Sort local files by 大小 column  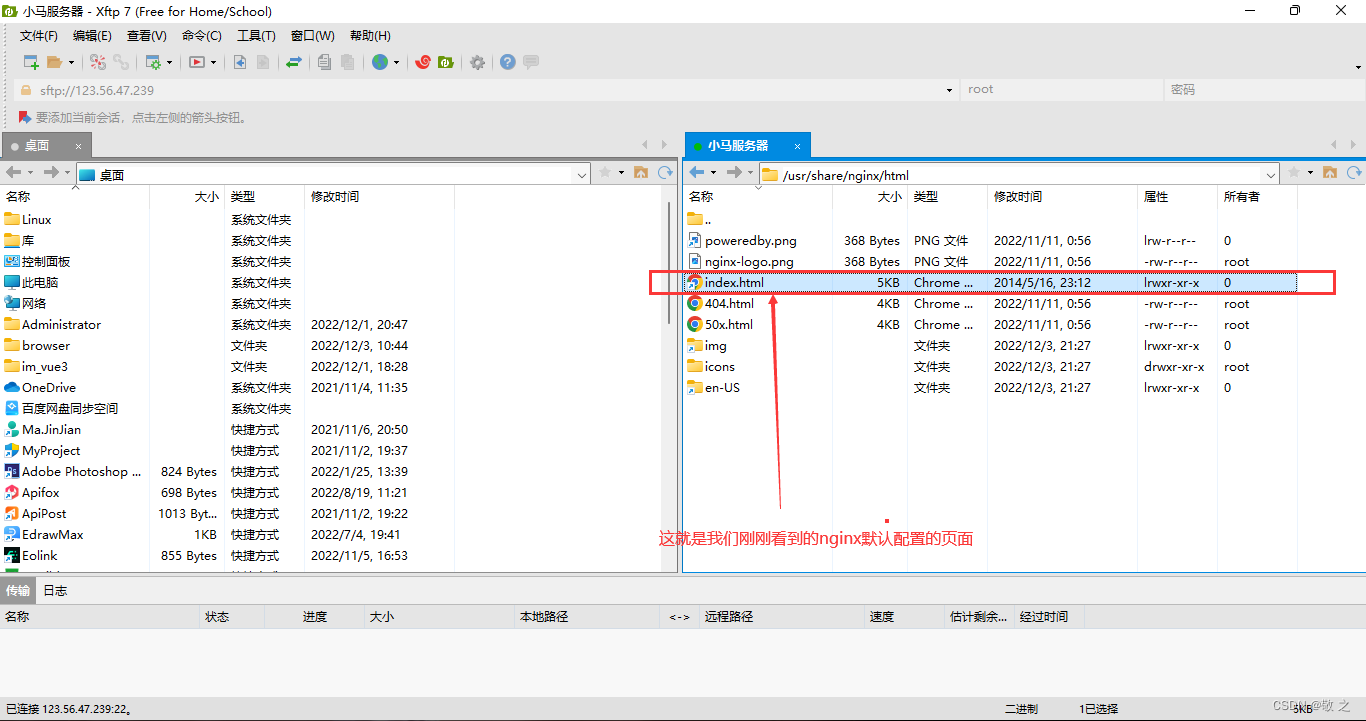coord(187,197)
